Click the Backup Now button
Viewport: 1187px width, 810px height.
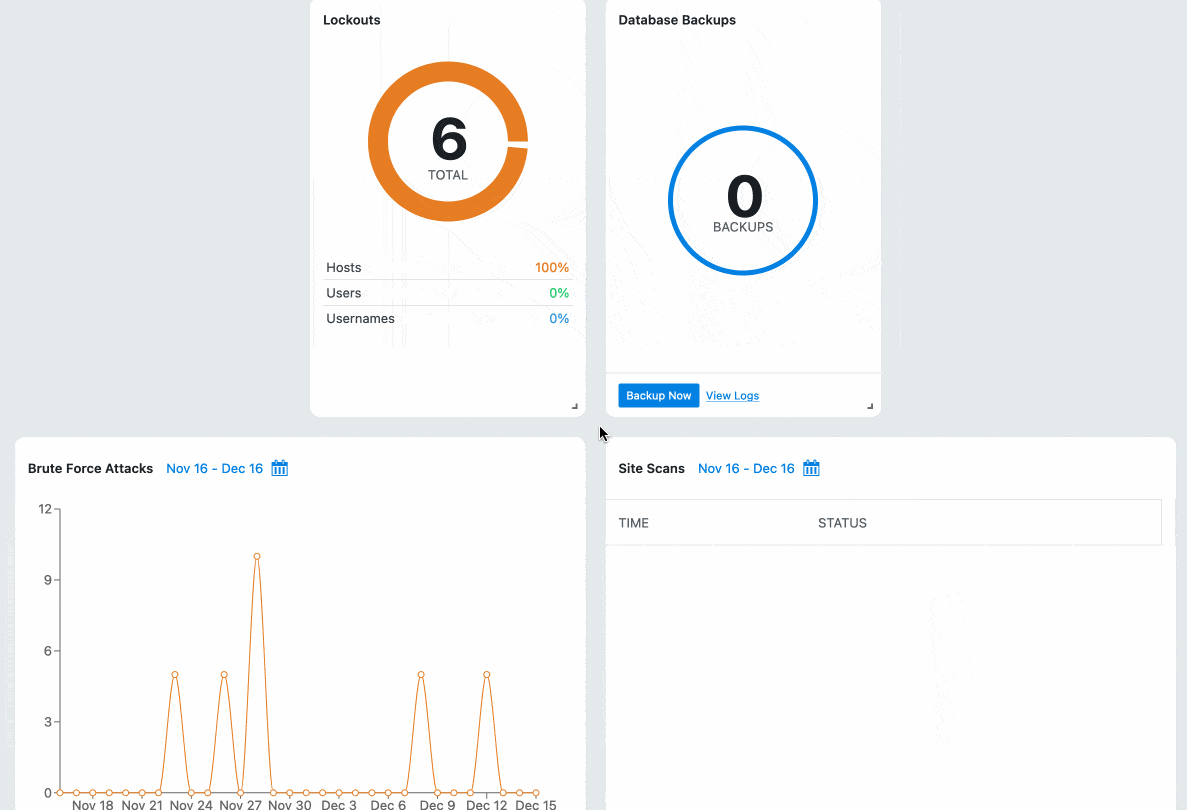pos(659,395)
